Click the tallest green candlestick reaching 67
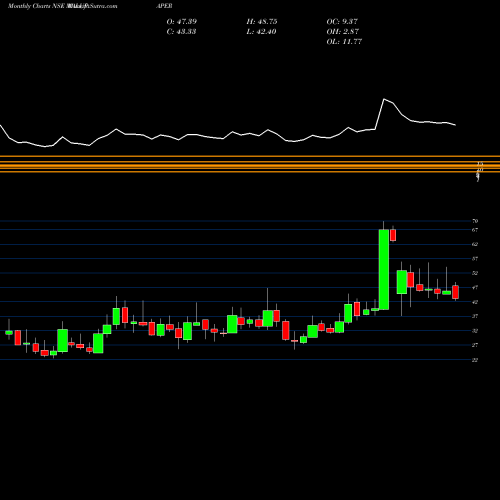The height and width of the screenshot is (500, 500). [384, 270]
